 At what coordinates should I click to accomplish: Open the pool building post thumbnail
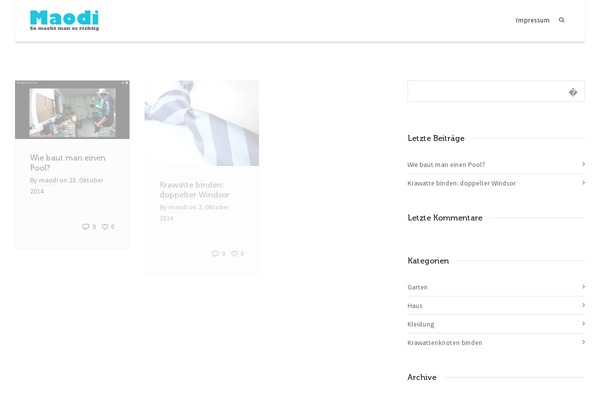point(72,109)
